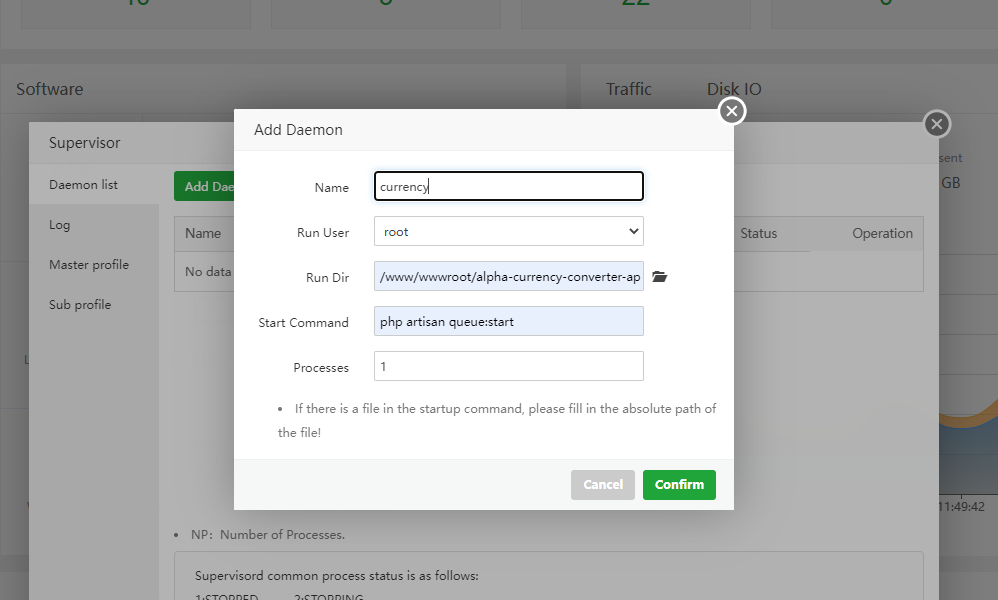Select the Sub profile tab
The height and width of the screenshot is (600, 998).
pos(80,305)
